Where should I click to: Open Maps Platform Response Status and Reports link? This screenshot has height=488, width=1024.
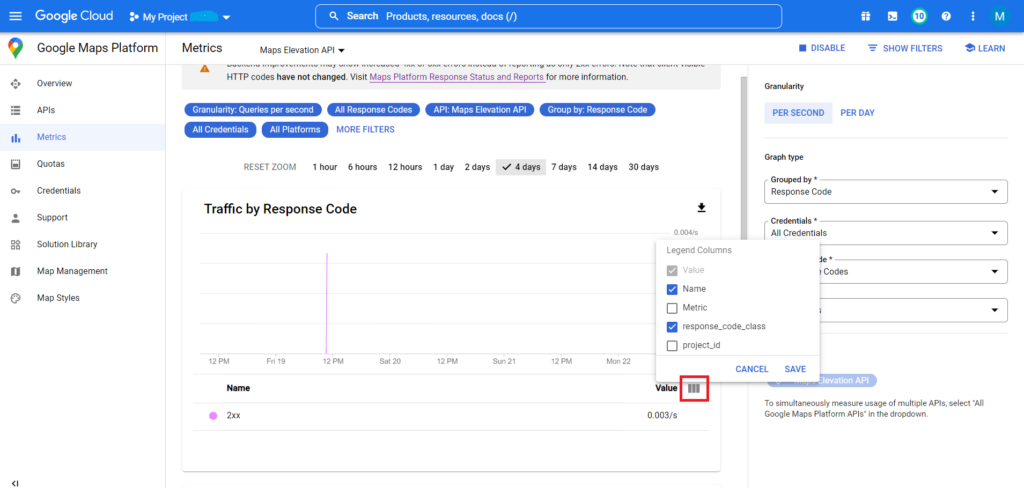coord(456,77)
